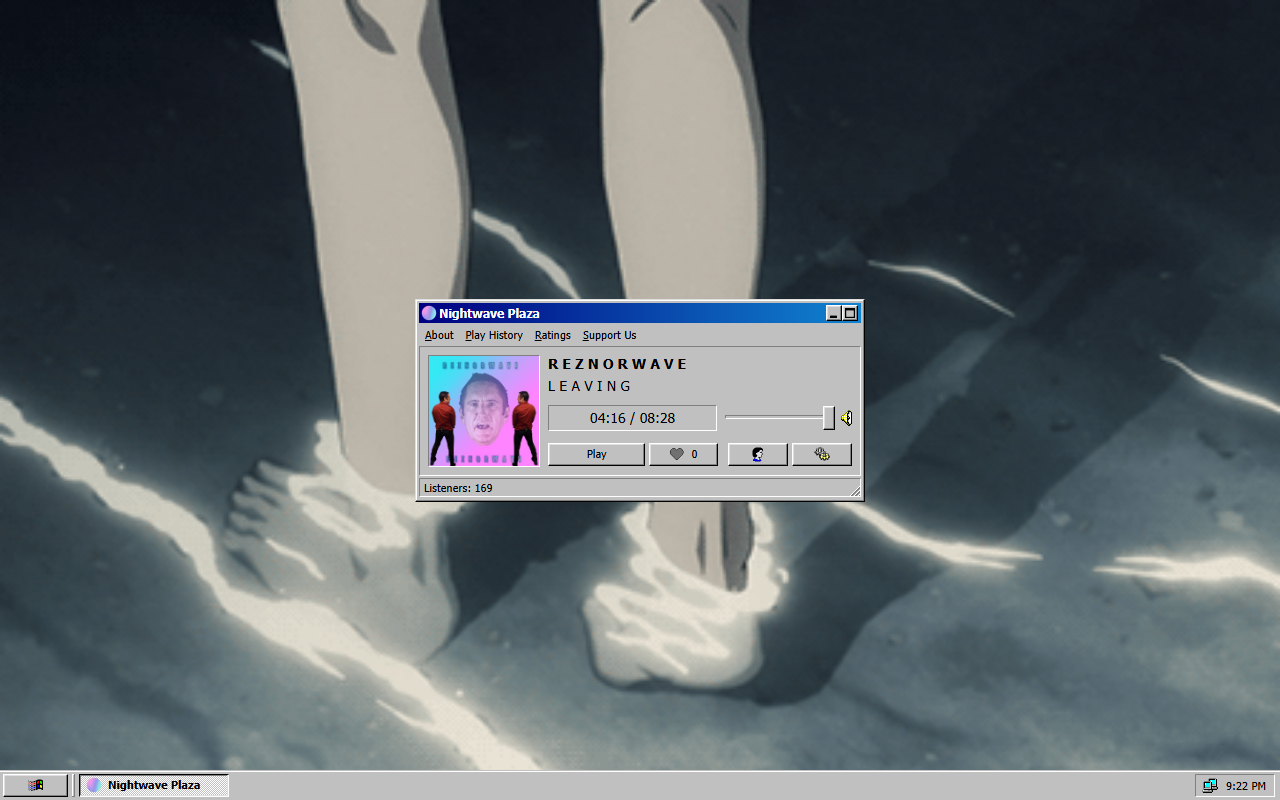Click the artist name REZNORWAVE
Image resolution: width=1280 pixels, height=800 pixels.
pyautogui.click(x=618, y=364)
